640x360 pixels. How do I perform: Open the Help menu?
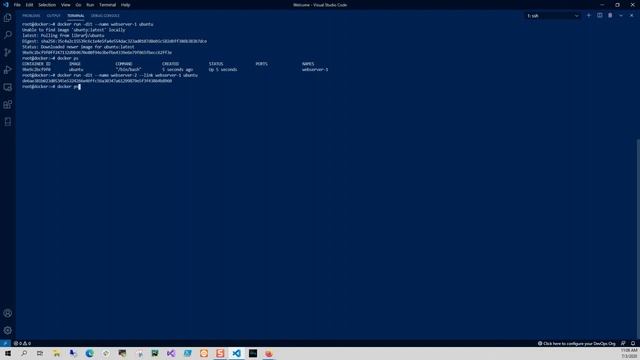[x=125, y=5]
